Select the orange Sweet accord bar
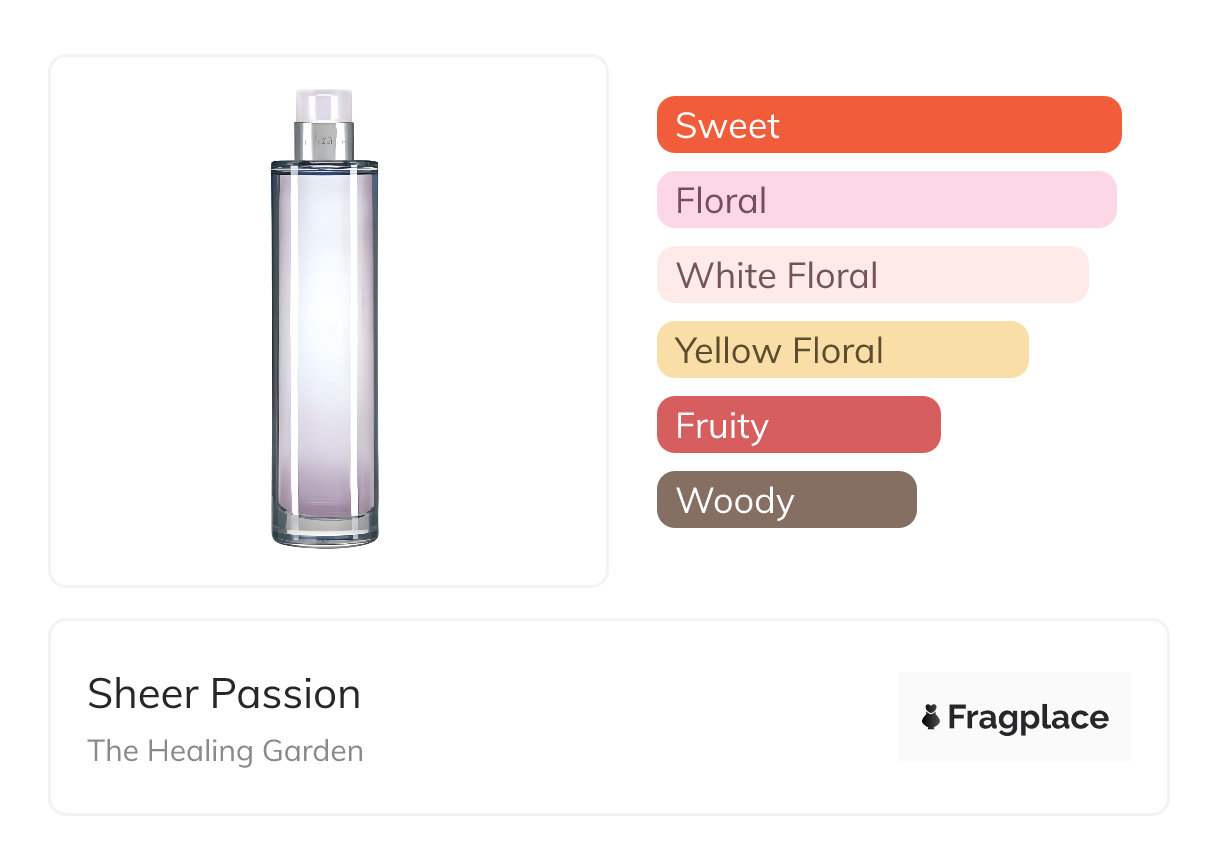The height and width of the screenshot is (864, 1218). [x=888, y=125]
